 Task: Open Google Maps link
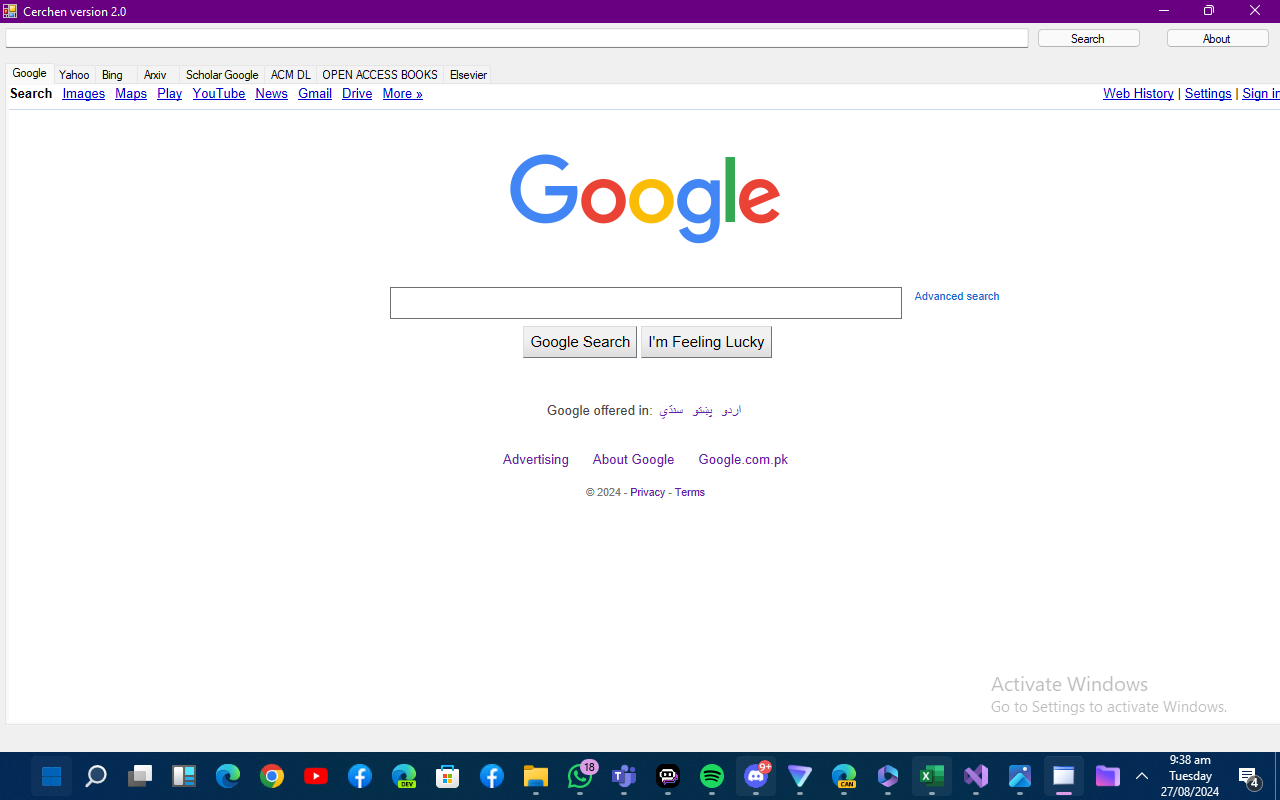tap(131, 93)
